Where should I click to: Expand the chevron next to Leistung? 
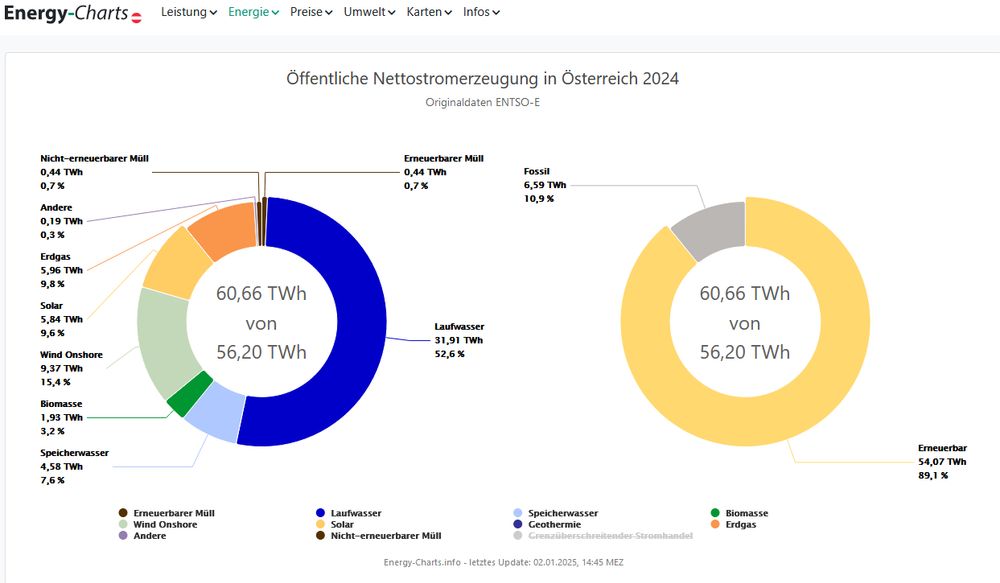tap(213, 13)
